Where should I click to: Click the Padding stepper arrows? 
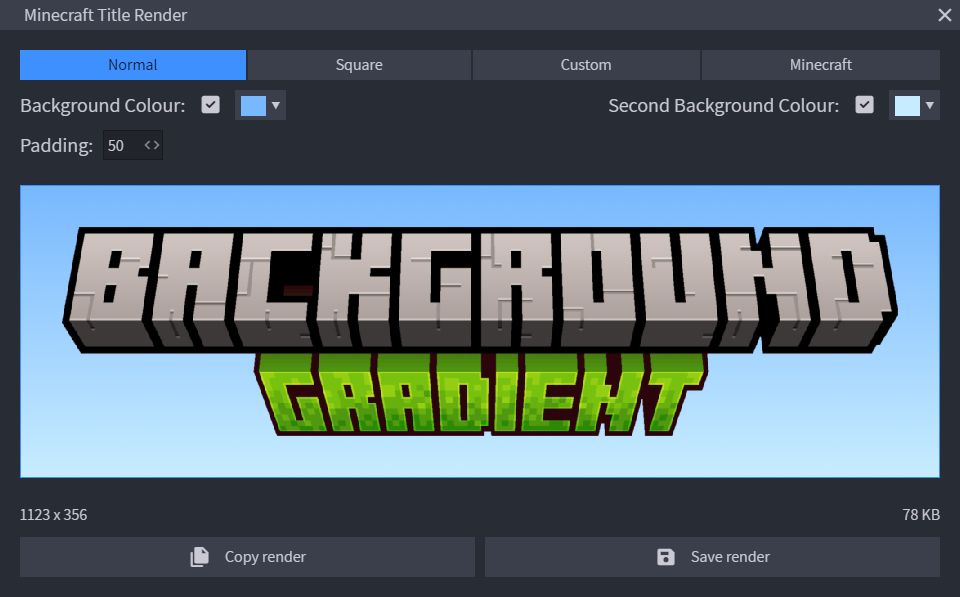click(x=152, y=145)
